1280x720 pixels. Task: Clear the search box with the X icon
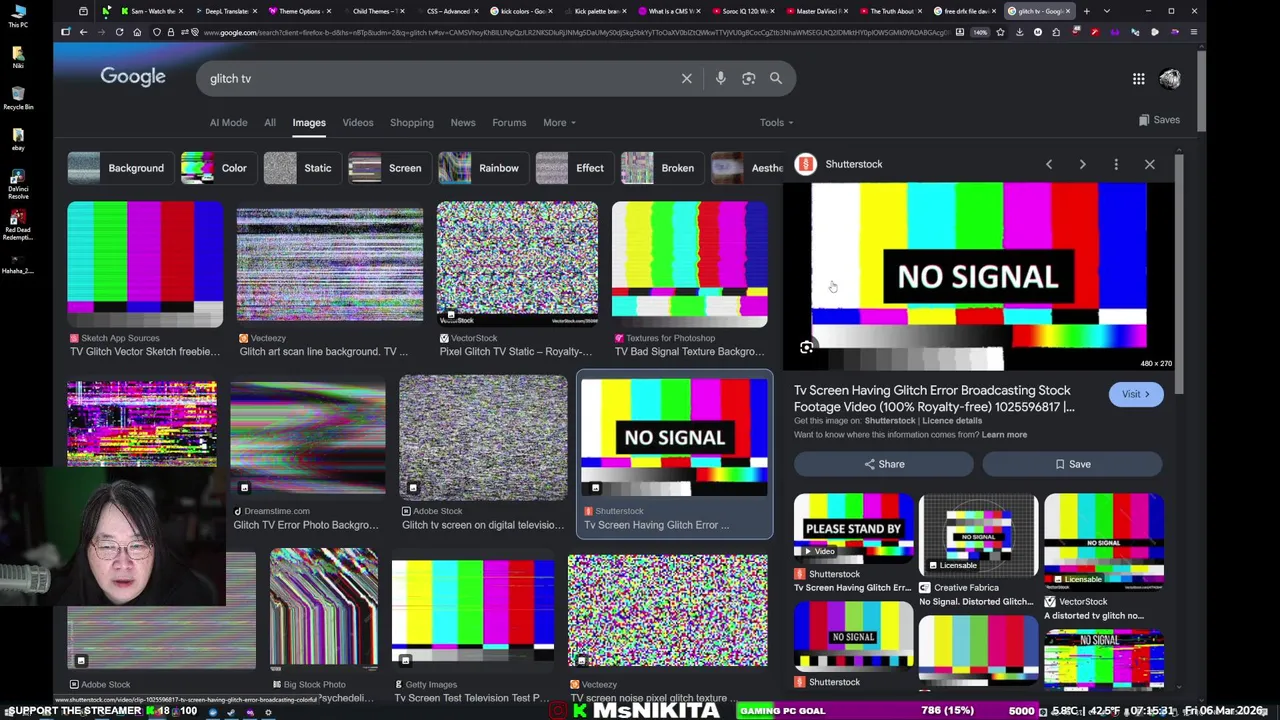pos(686,78)
